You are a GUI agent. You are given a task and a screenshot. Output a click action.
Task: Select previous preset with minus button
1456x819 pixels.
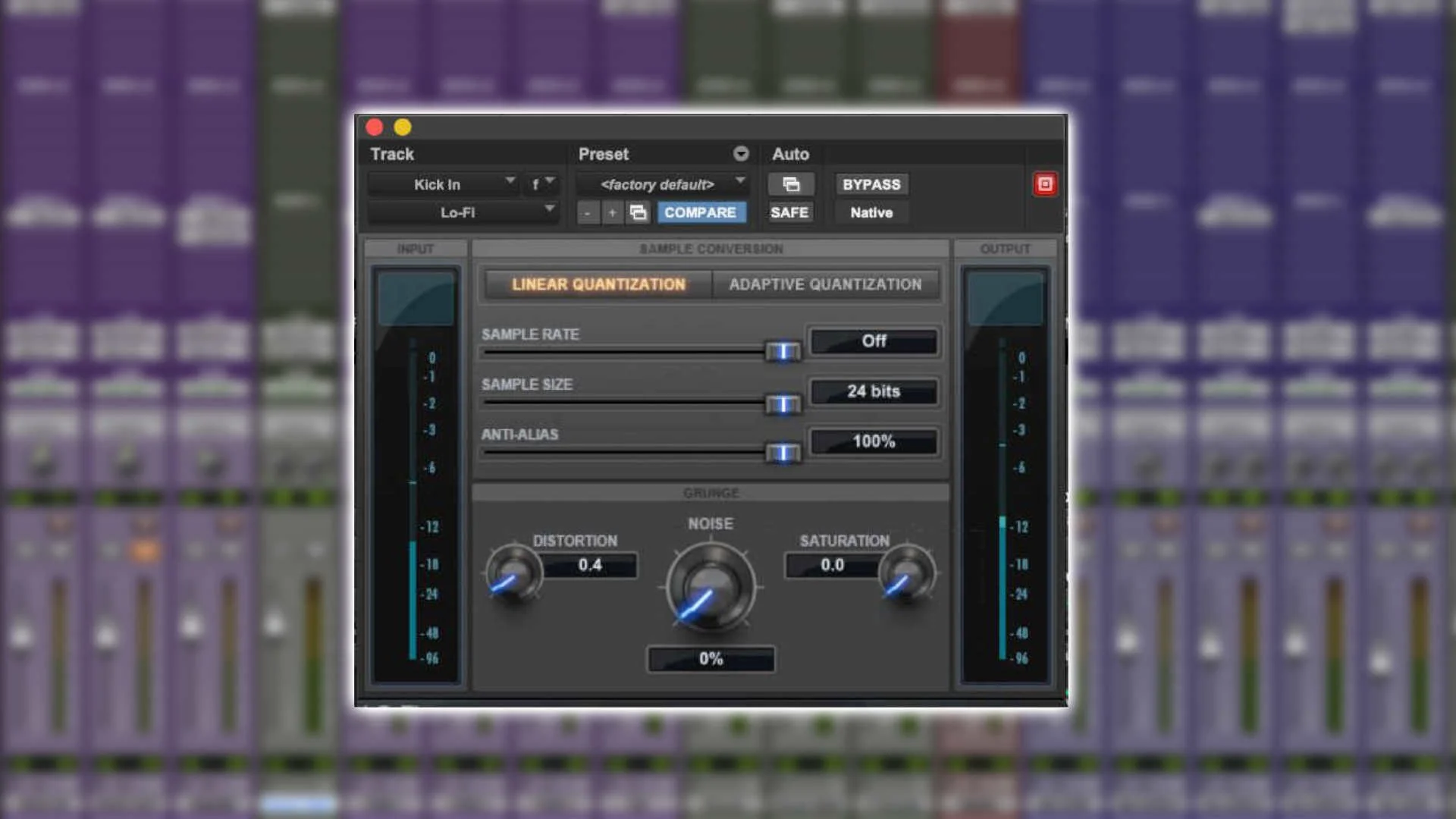tap(587, 213)
